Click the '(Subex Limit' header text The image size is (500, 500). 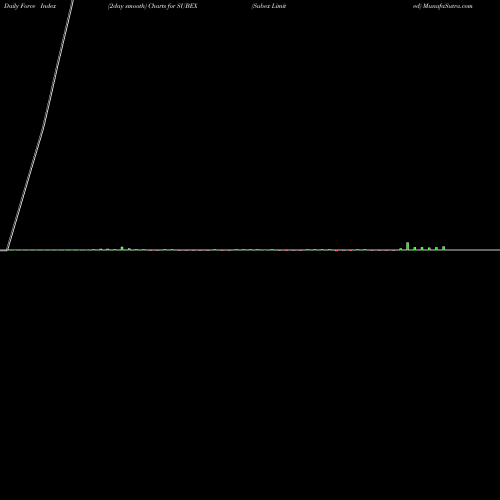269,6
